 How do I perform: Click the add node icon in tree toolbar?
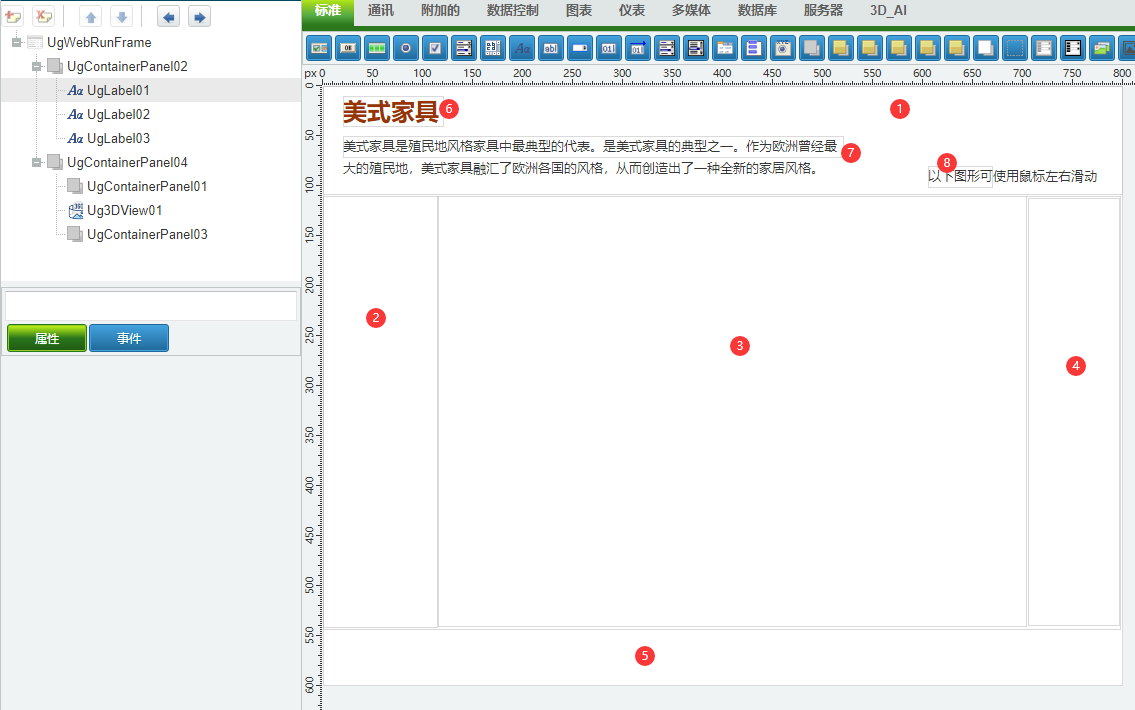point(13,16)
